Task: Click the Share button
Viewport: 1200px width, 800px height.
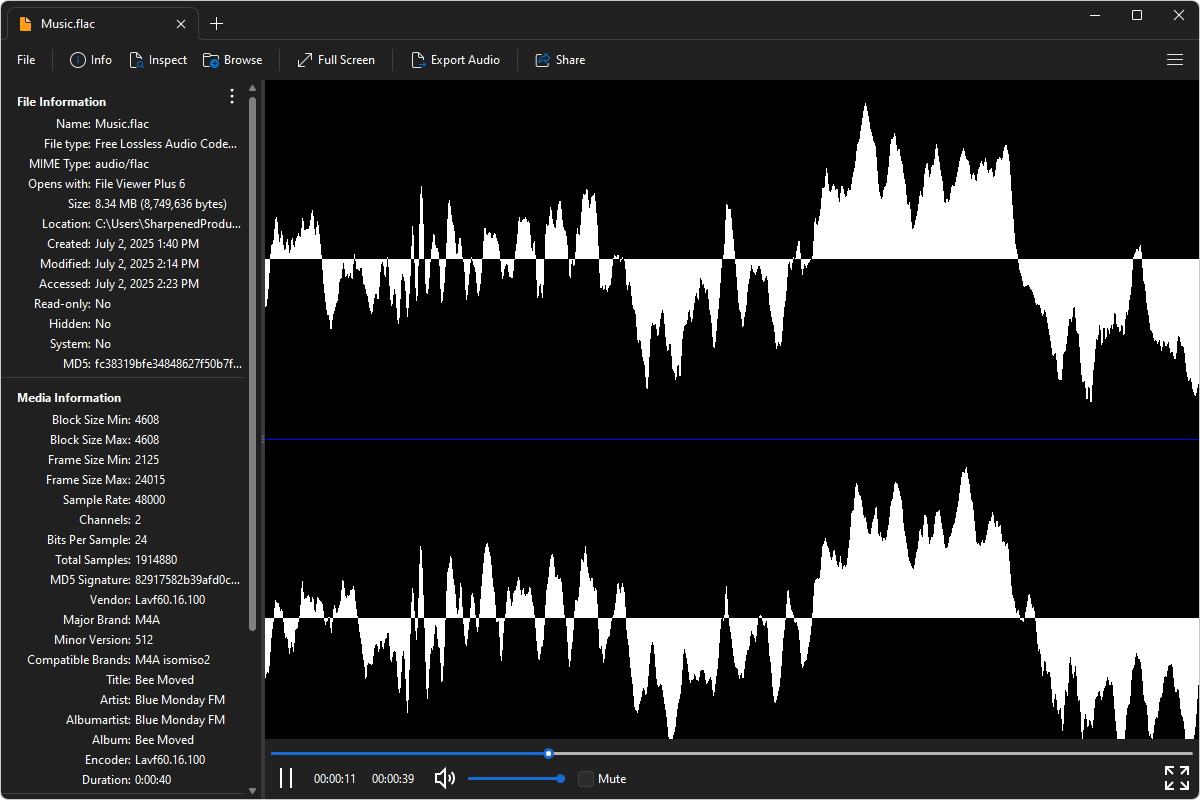Action: (x=560, y=60)
